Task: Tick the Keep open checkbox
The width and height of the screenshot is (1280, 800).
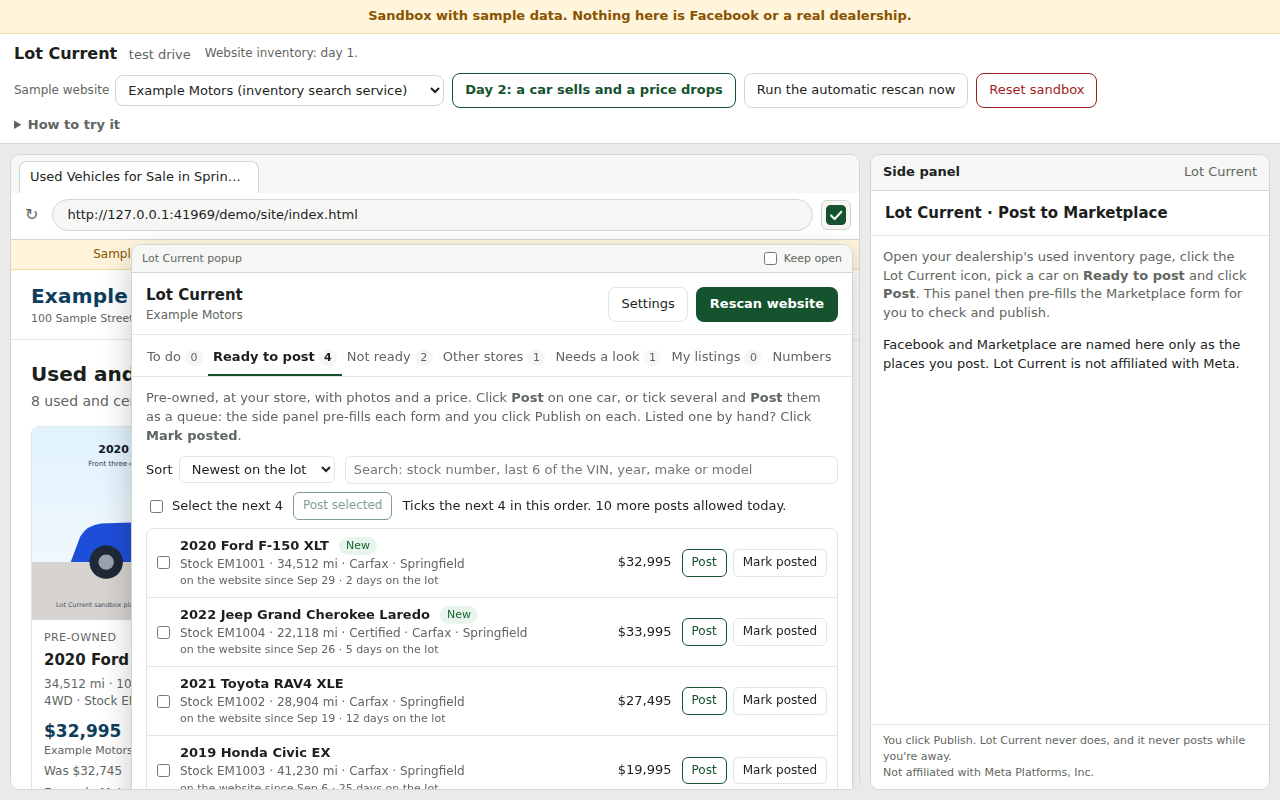Action: click(770, 258)
